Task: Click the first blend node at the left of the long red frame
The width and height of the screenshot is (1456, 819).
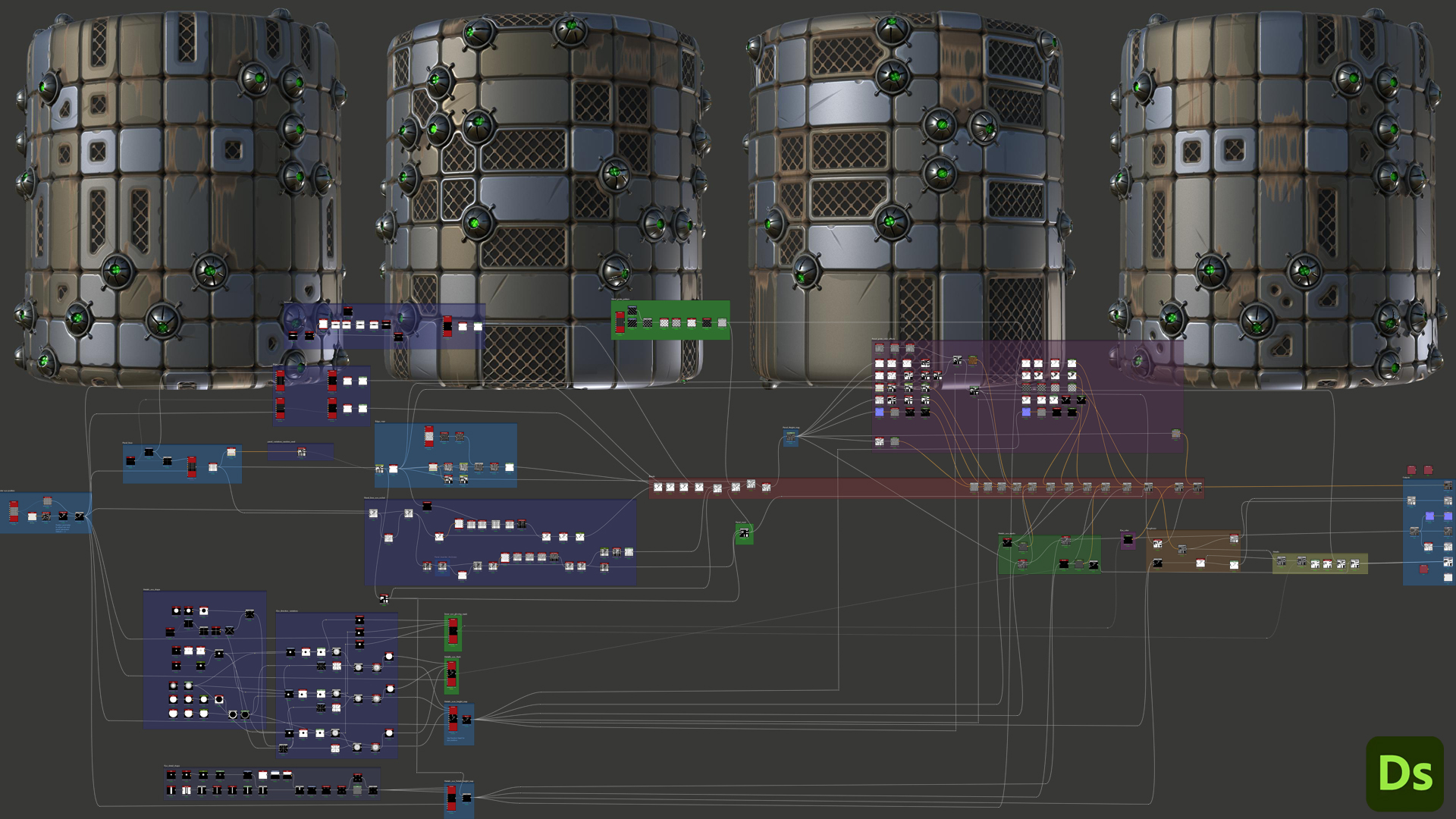Action: click(x=658, y=488)
